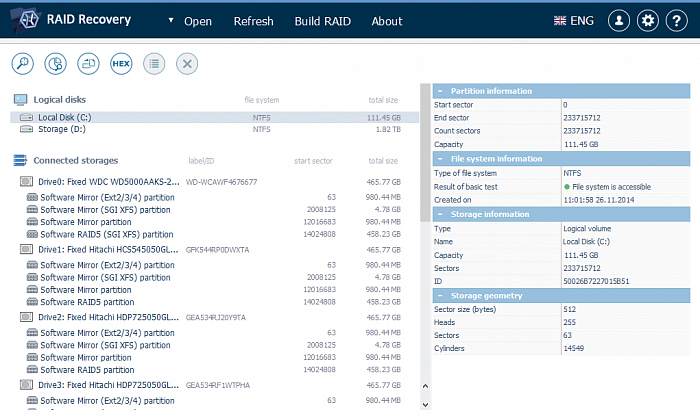Click the Local Disk (C:) drive icon
The width and height of the screenshot is (700, 416).
pyautogui.click(x=26, y=117)
